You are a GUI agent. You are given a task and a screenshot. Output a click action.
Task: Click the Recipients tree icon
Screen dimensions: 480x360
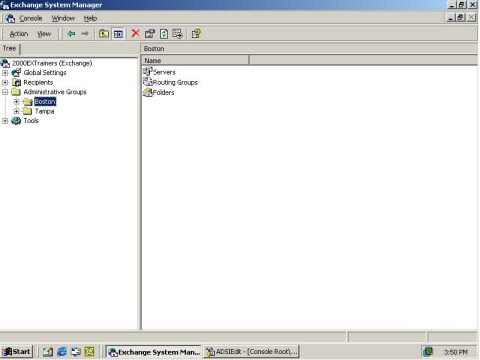tap(16, 82)
